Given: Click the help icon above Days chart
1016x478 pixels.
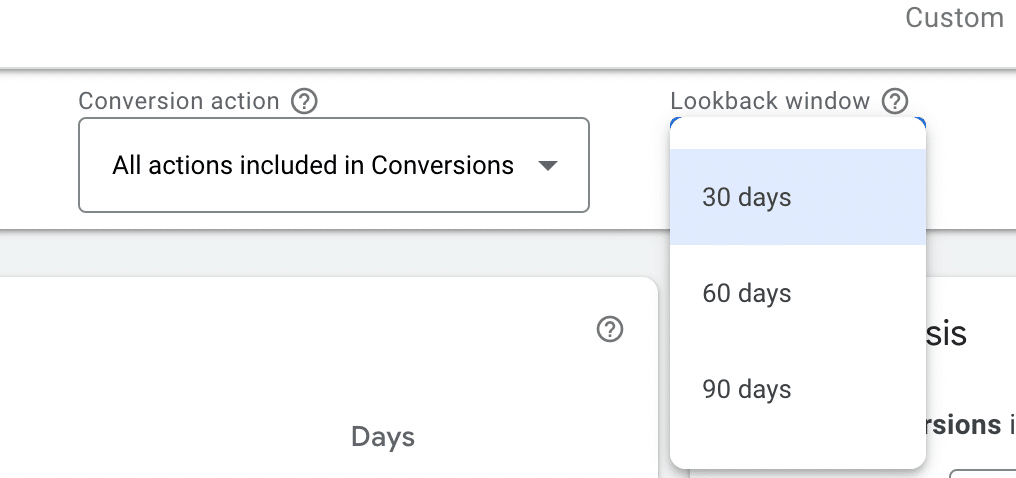Looking at the screenshot, I should (610, 329).
